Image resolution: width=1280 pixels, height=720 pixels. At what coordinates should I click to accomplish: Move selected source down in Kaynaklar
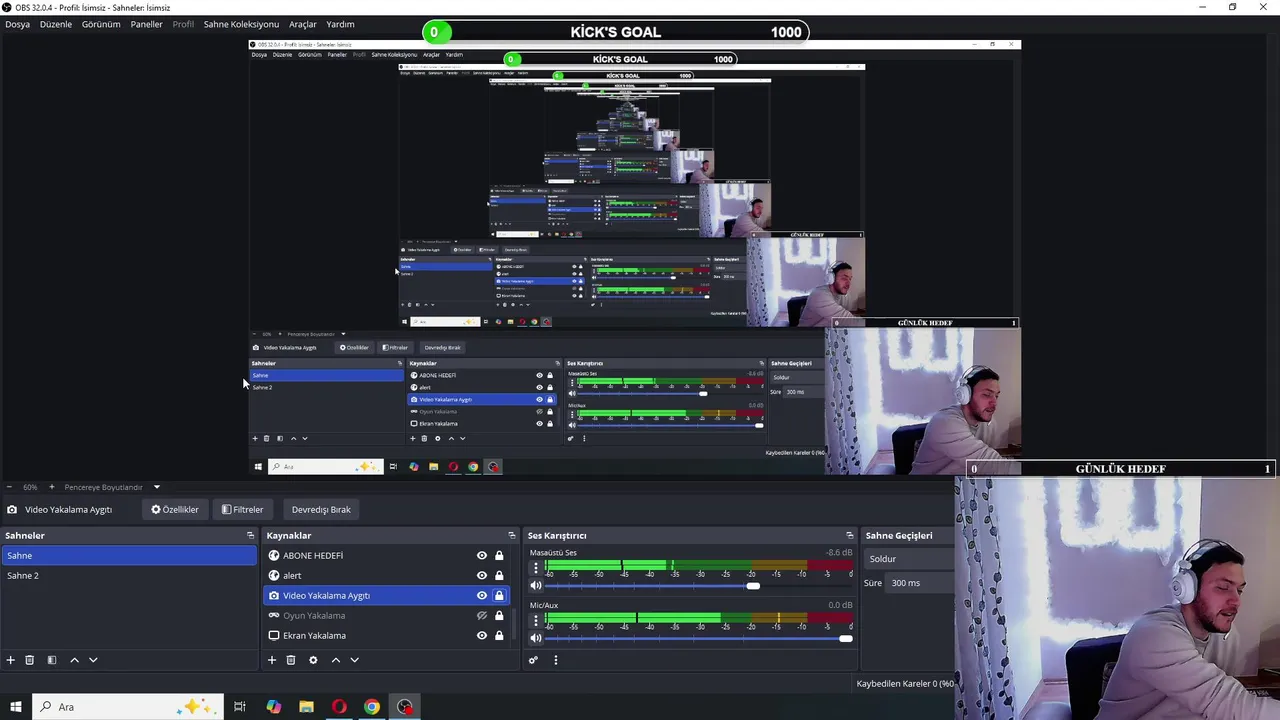(x=354, y=660)
